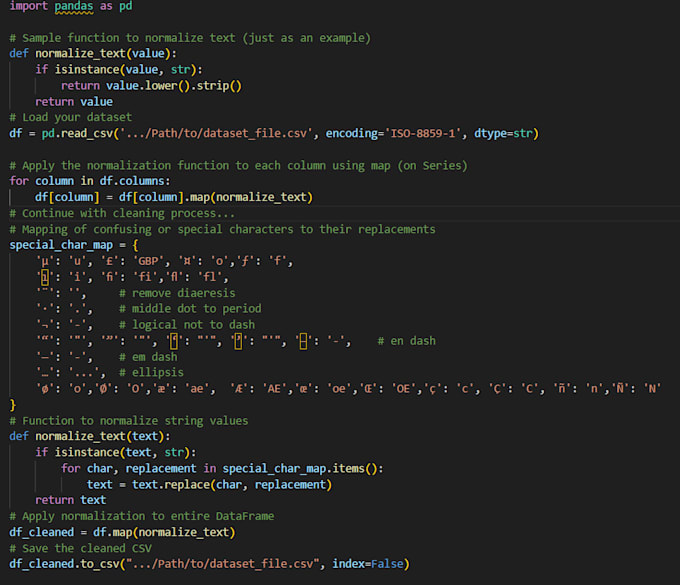Click '.map(normalize_text)' on the df[column] line

(x=248, y=197)
